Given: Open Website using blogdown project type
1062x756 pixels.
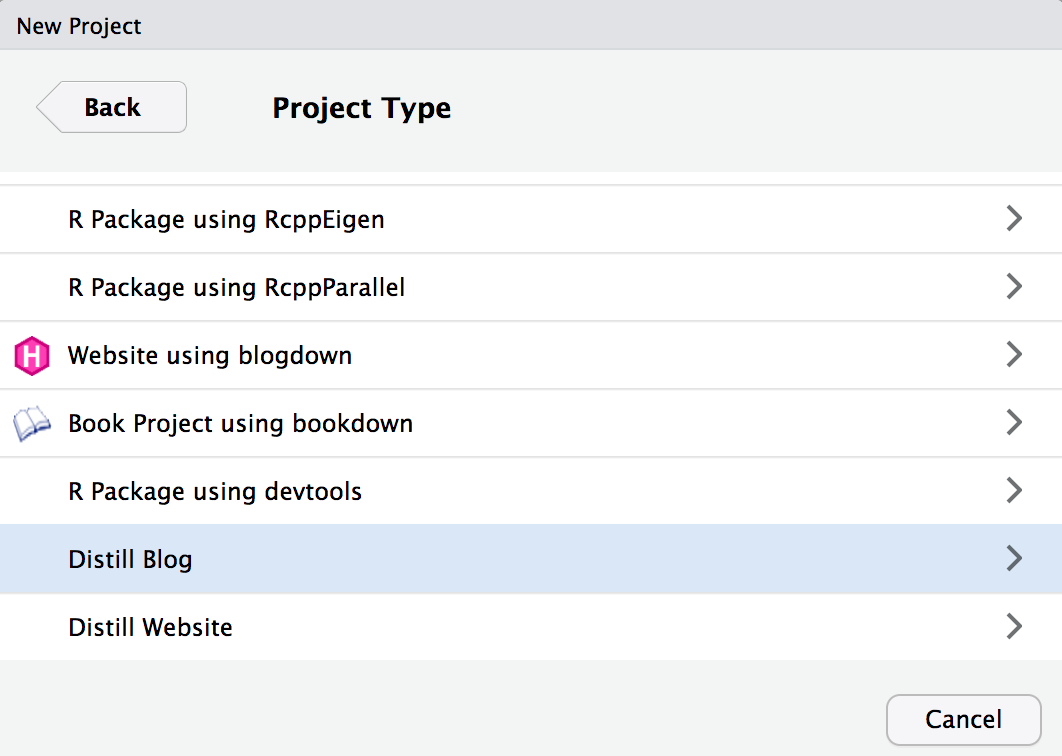Looking at the screenshot, I should [209, 355].
